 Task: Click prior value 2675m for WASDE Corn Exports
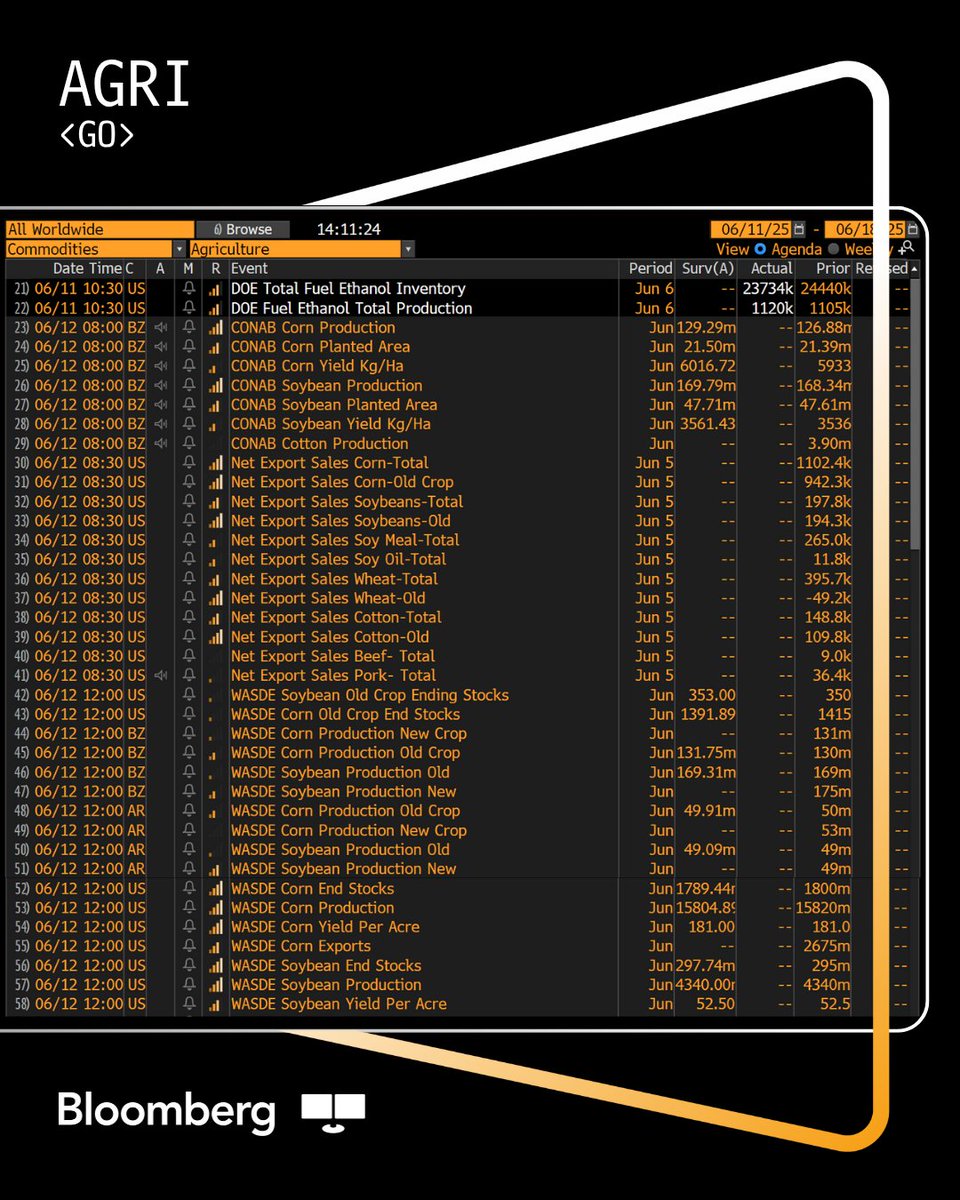(x=829, y=946)
